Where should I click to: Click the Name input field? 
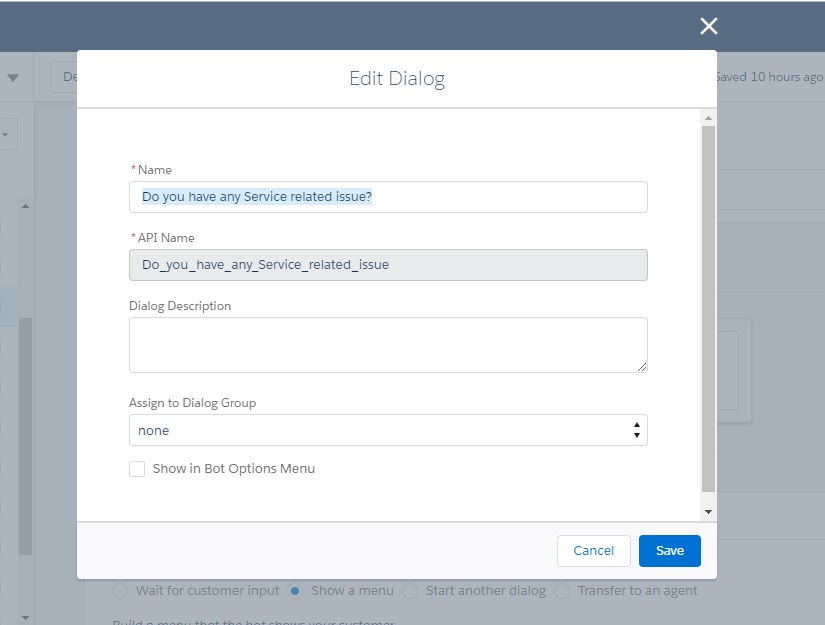click(388, 197)
